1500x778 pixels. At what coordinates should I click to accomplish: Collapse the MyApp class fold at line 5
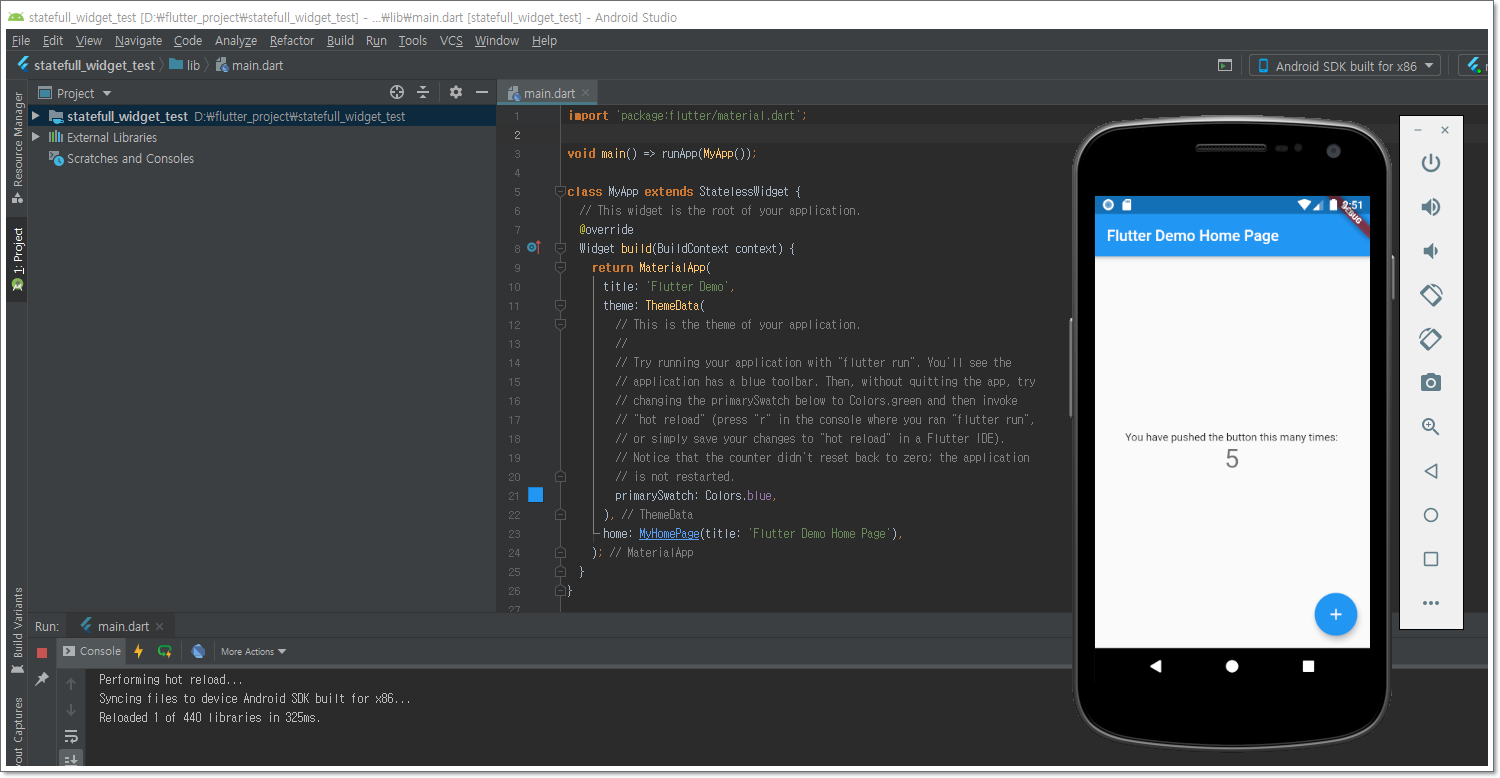click(560, 191)
